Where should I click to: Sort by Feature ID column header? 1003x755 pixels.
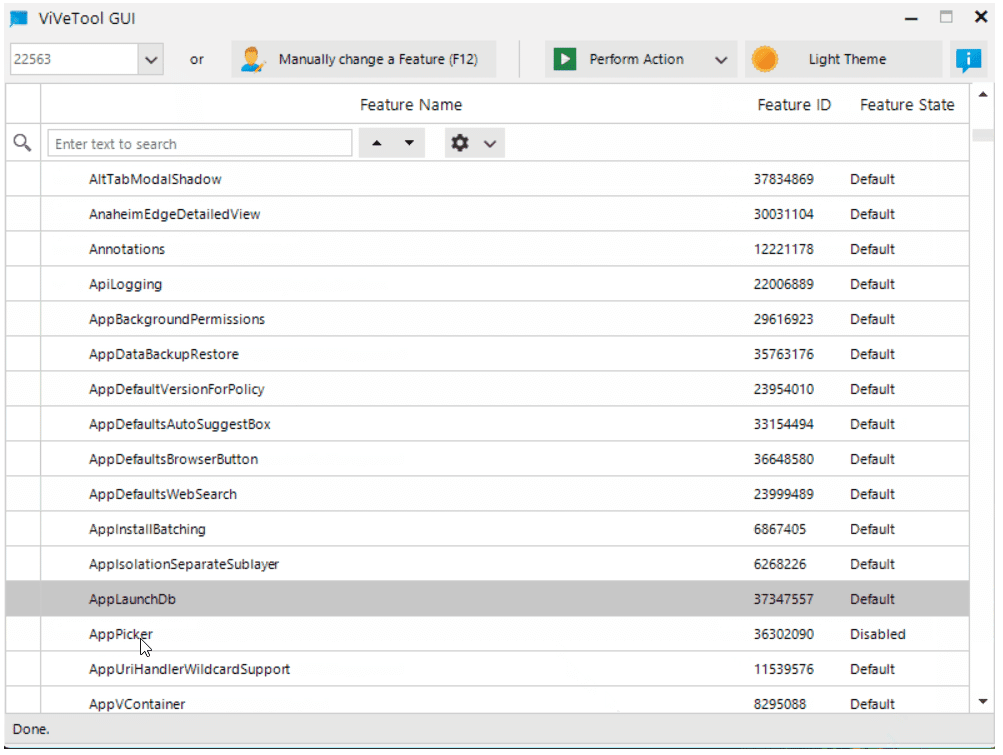coord(793,105)
